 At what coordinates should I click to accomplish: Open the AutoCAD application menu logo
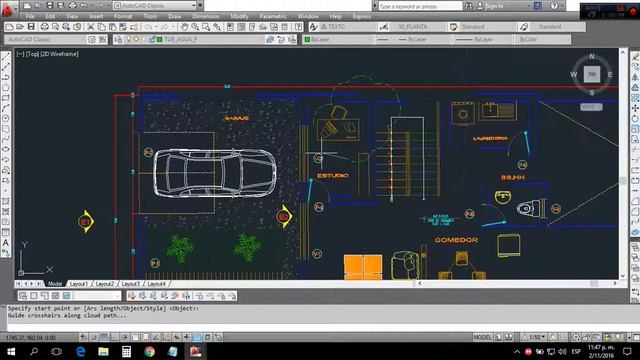point(7,9)
